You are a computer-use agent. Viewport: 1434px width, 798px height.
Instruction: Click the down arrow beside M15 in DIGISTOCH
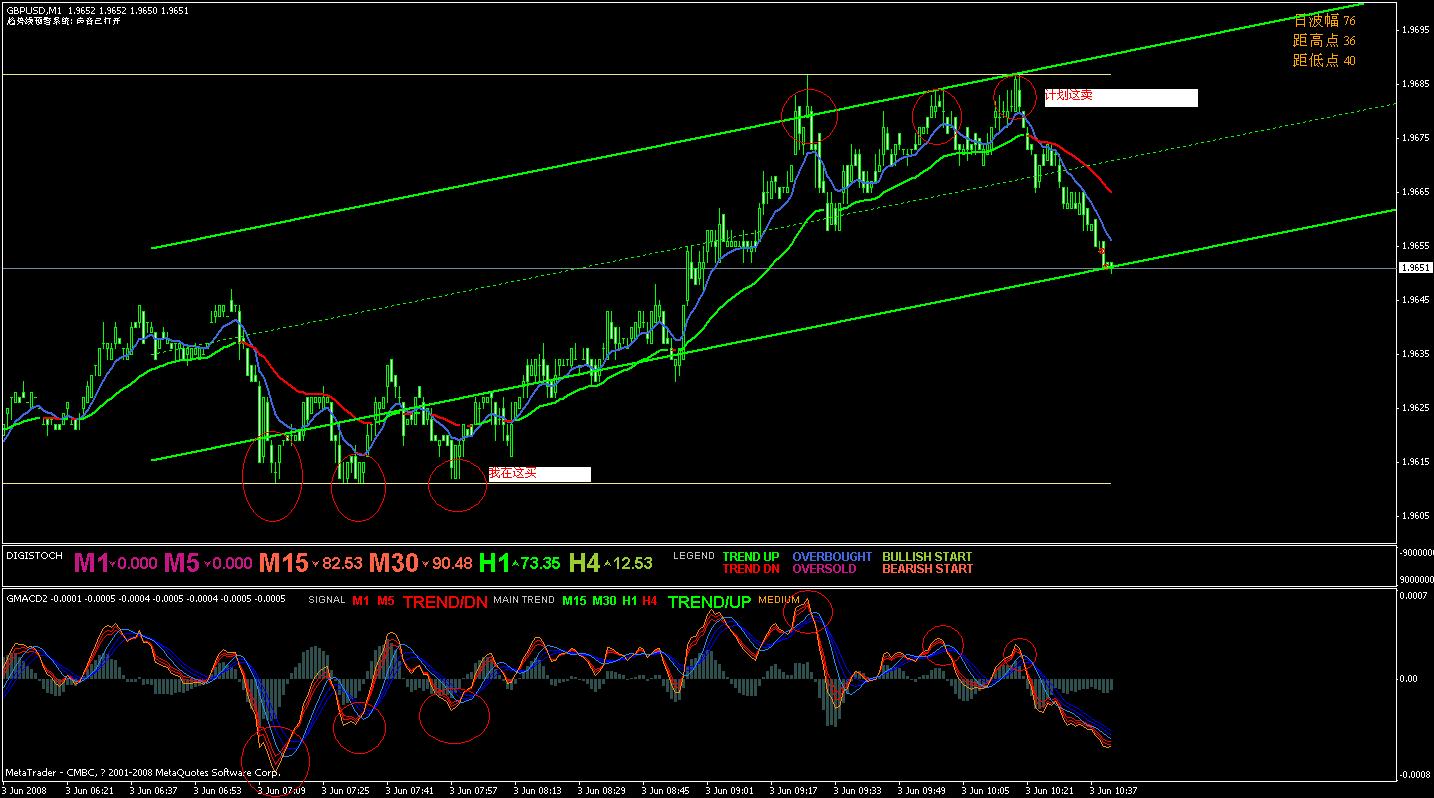[315, 565]
